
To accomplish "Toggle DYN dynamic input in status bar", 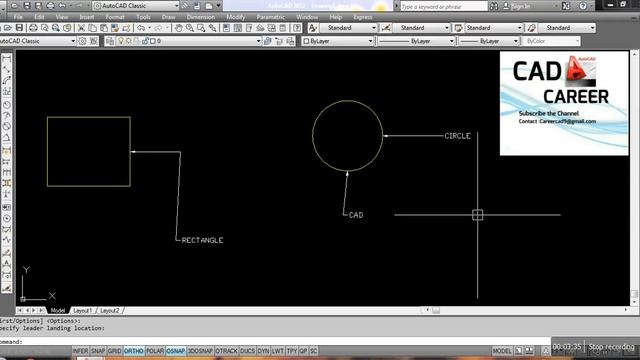I will (263, 351).
